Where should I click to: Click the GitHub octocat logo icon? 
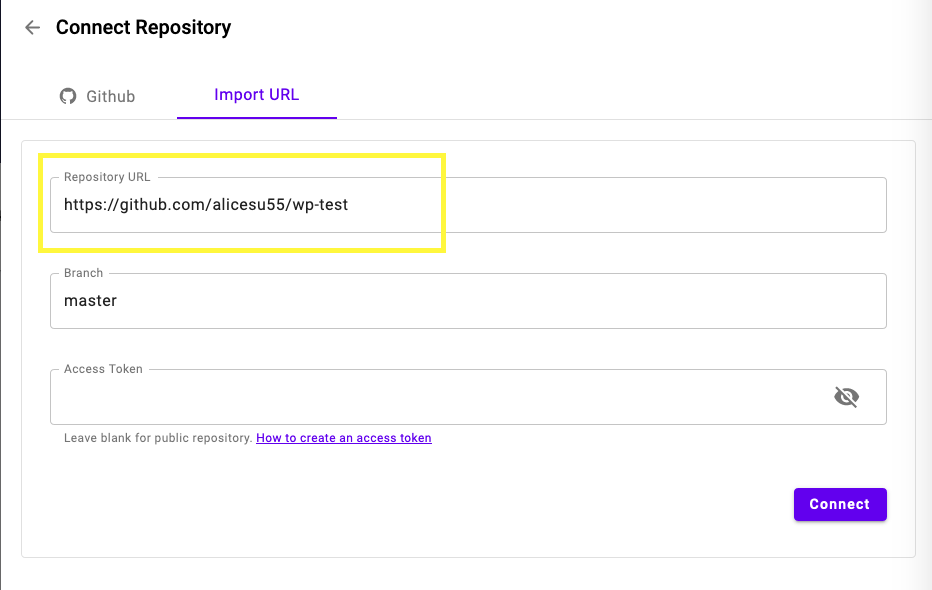pyautogui.click(x=68, y=96)
